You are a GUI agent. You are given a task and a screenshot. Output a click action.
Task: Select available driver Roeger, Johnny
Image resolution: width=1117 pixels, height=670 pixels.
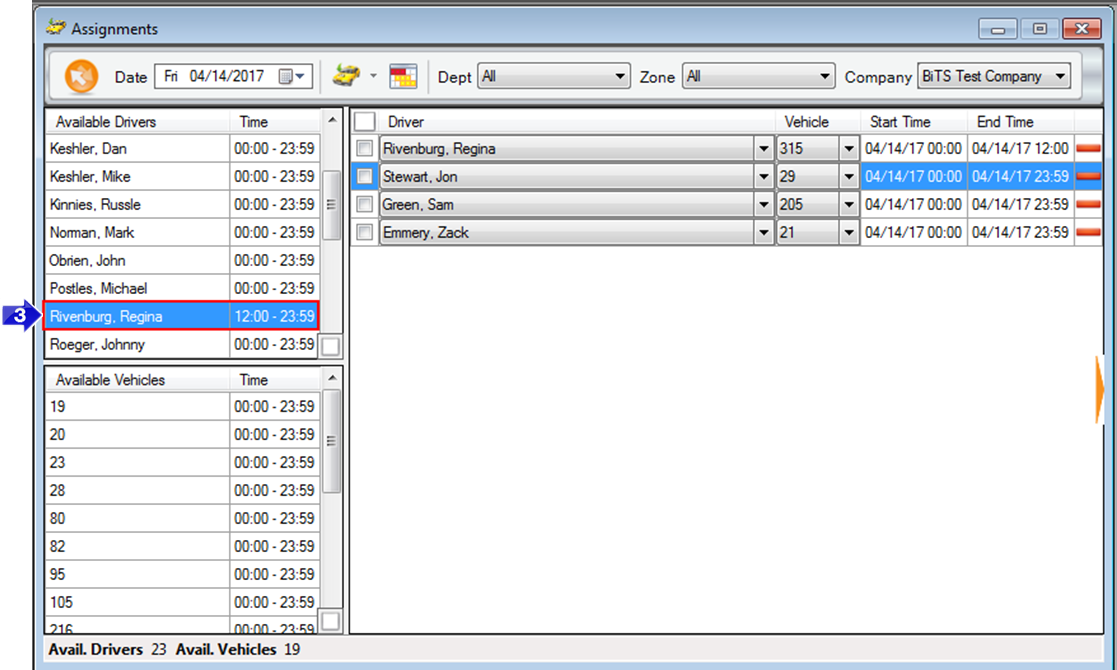(x=182, y=345)
